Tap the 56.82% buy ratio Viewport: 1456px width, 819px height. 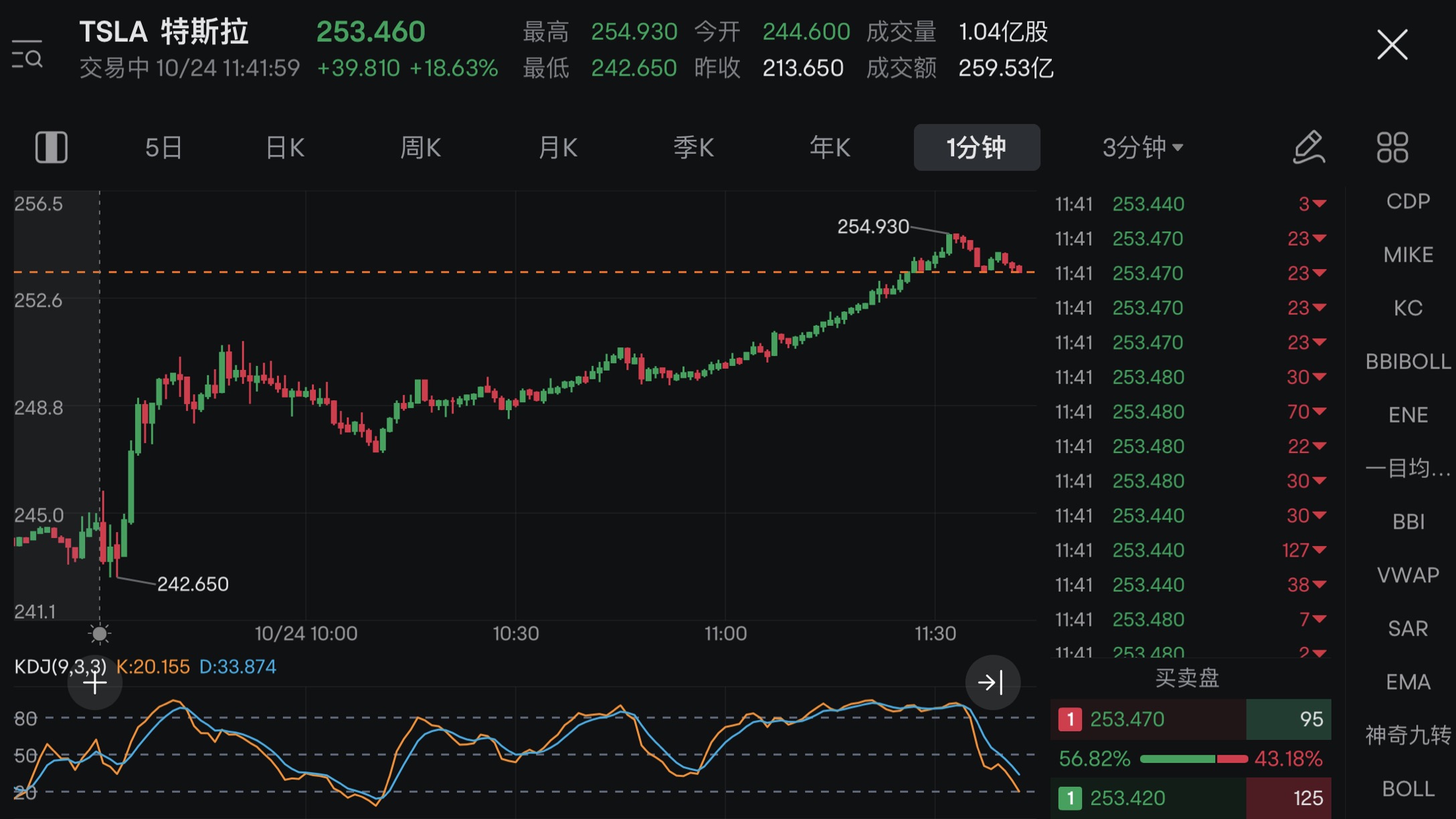tap(1095, 759)
